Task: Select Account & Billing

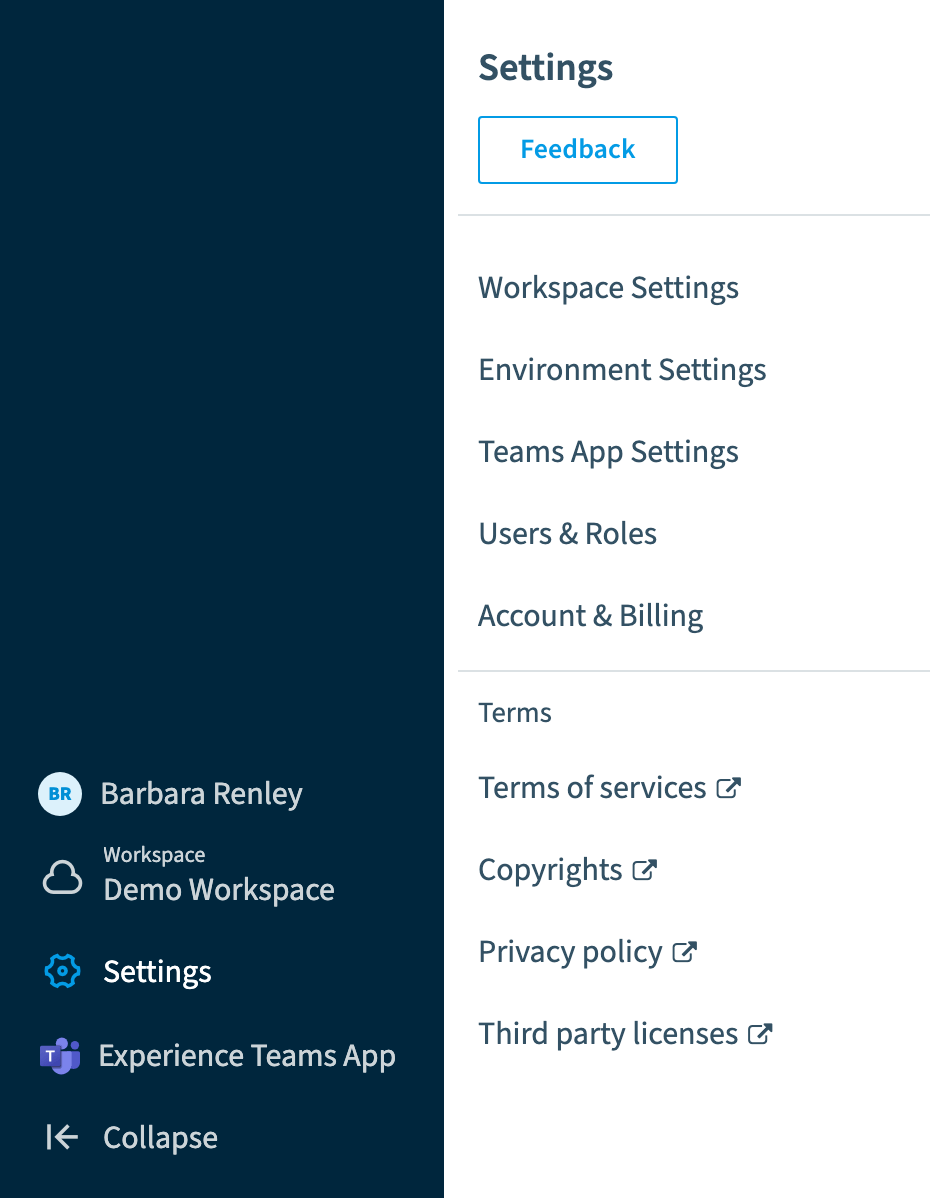Action: pos(591,616)
